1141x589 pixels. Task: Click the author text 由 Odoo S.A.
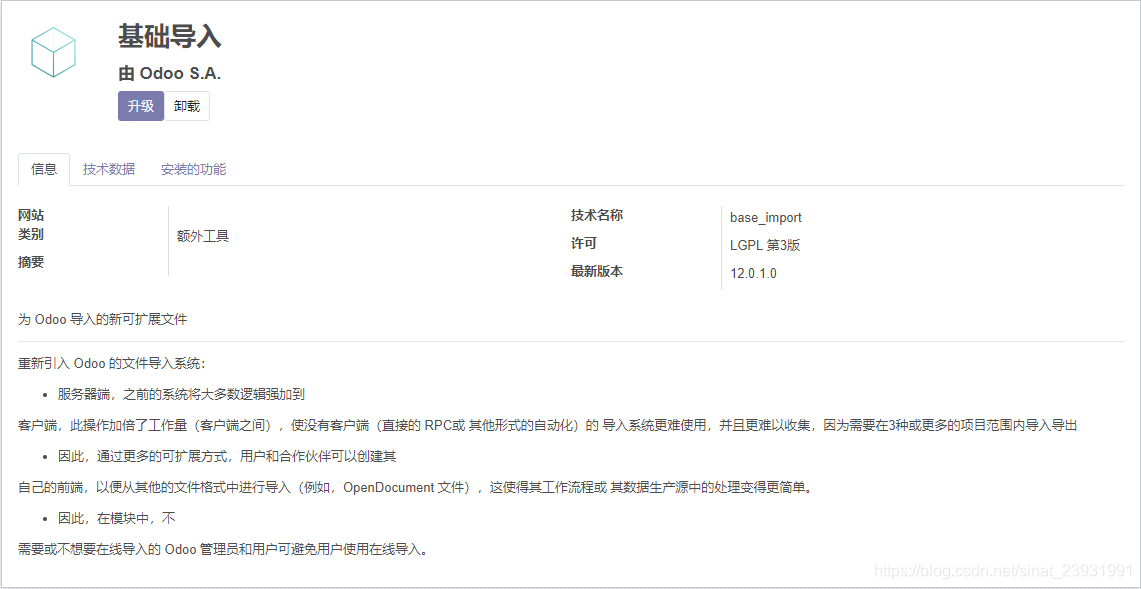[x=170, y=74]
